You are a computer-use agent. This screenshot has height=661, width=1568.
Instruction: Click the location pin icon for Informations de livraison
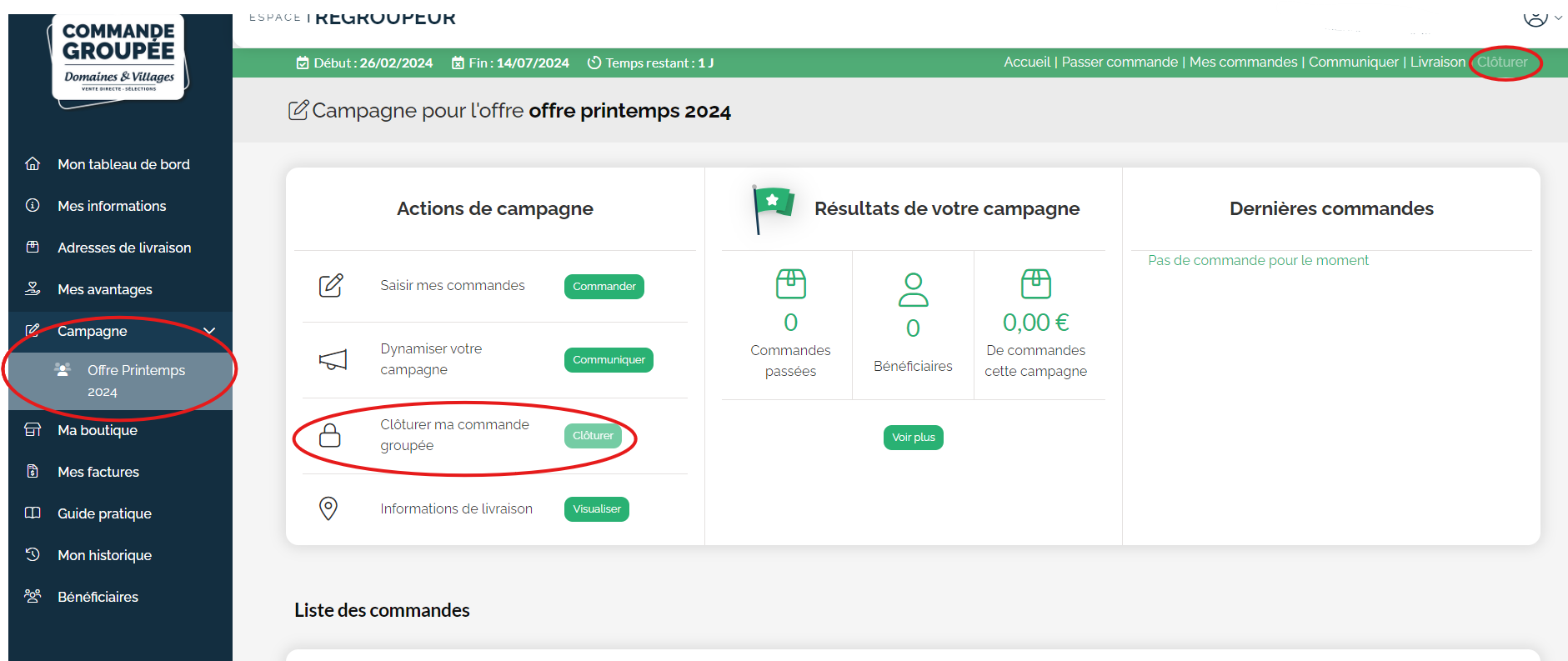click(x=328, y=508)
